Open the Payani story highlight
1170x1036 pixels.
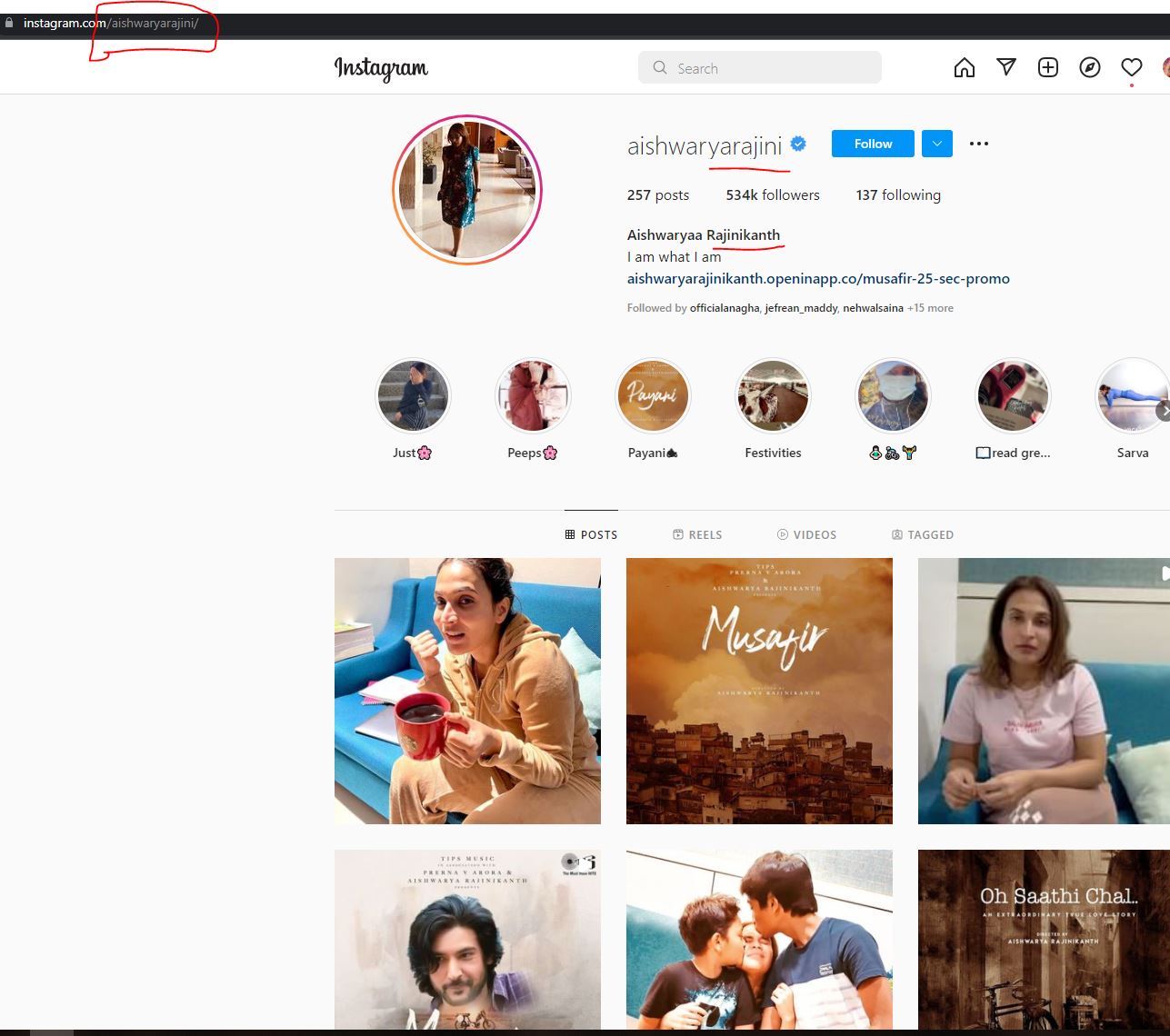point(654,396)
